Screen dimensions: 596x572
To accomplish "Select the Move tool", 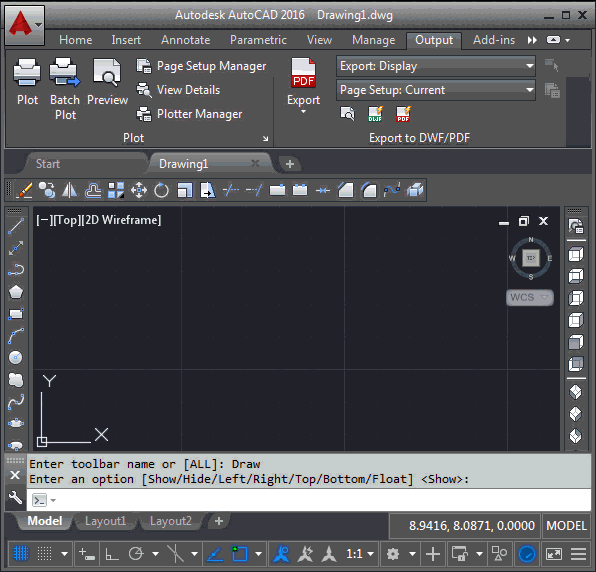I will point(139,190).
